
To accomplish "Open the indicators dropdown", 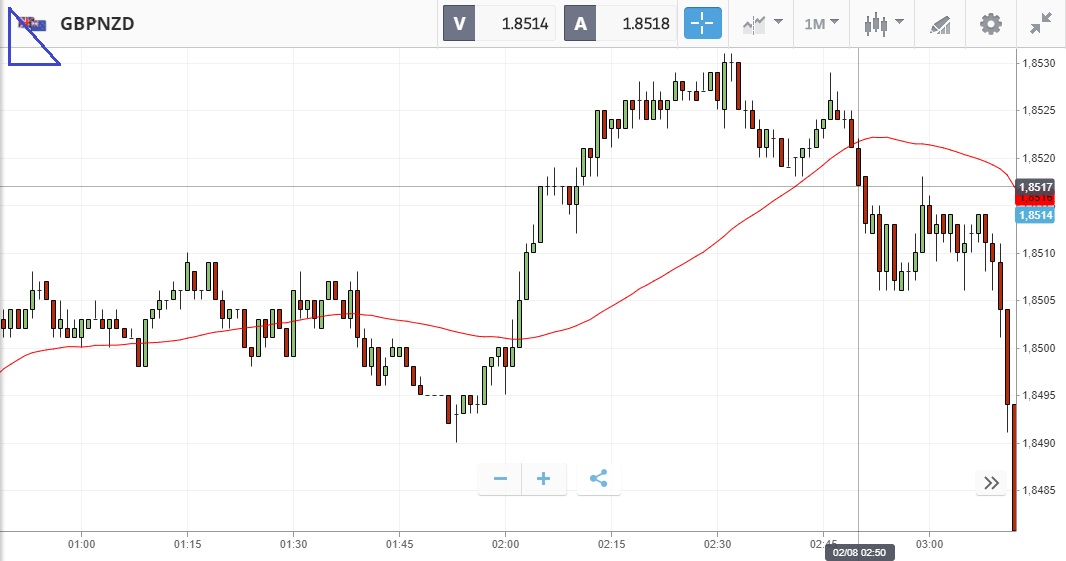I will [x=762, y=23].
